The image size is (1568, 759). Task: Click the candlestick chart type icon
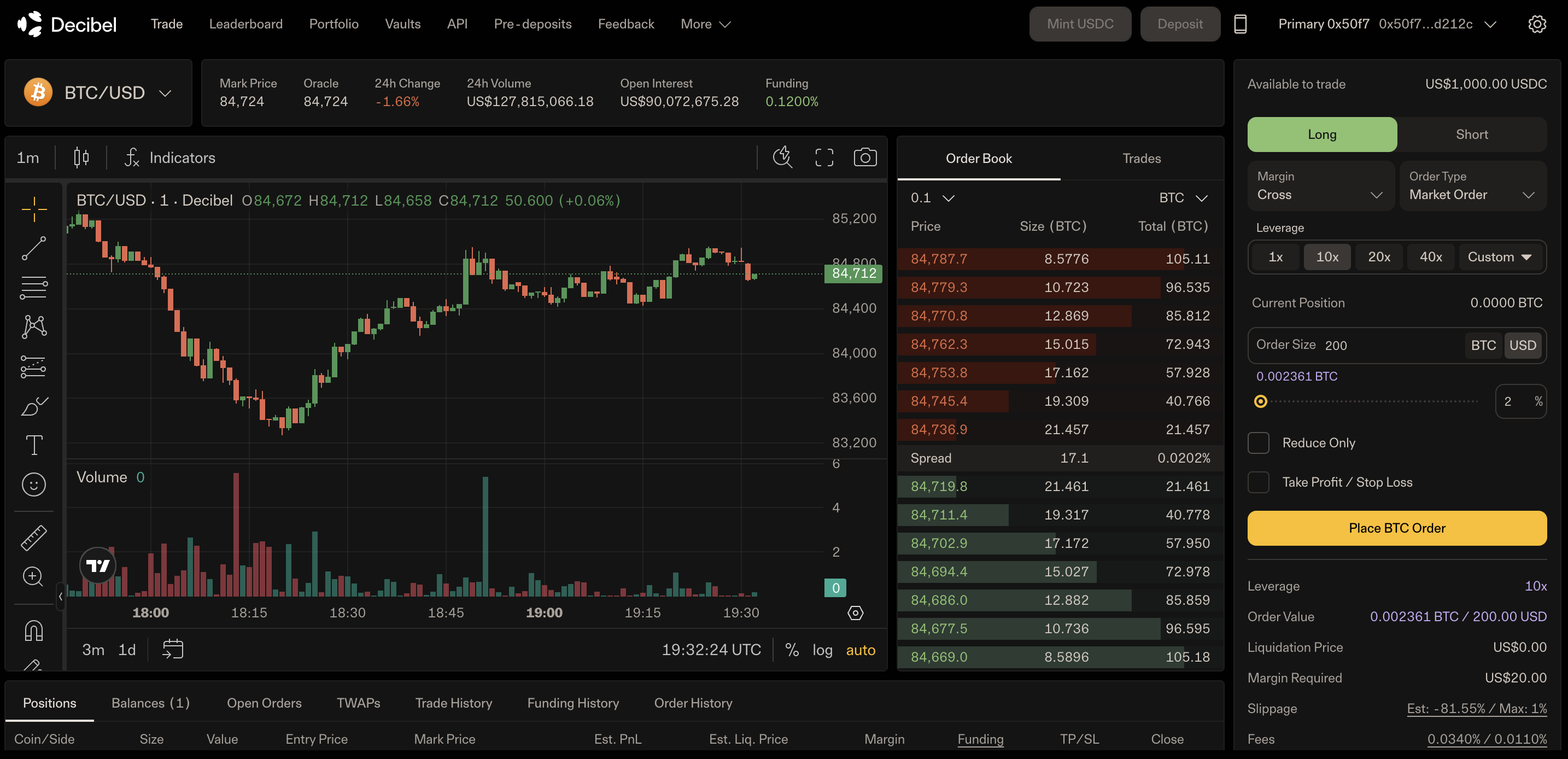[81, 157]
